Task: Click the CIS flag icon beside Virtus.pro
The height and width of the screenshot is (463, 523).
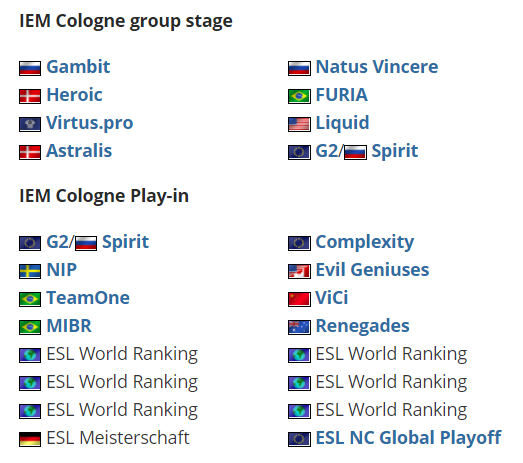Action: 30,124
